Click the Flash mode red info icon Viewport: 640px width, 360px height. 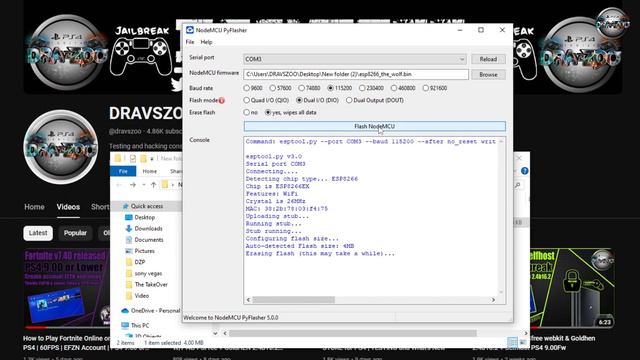tap(222, 100)
